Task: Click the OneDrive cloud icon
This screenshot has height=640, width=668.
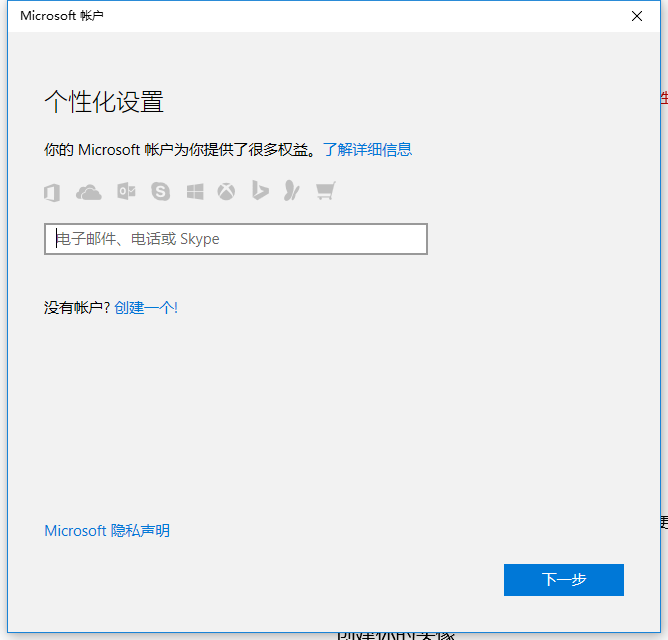Action: coord(89,191)
